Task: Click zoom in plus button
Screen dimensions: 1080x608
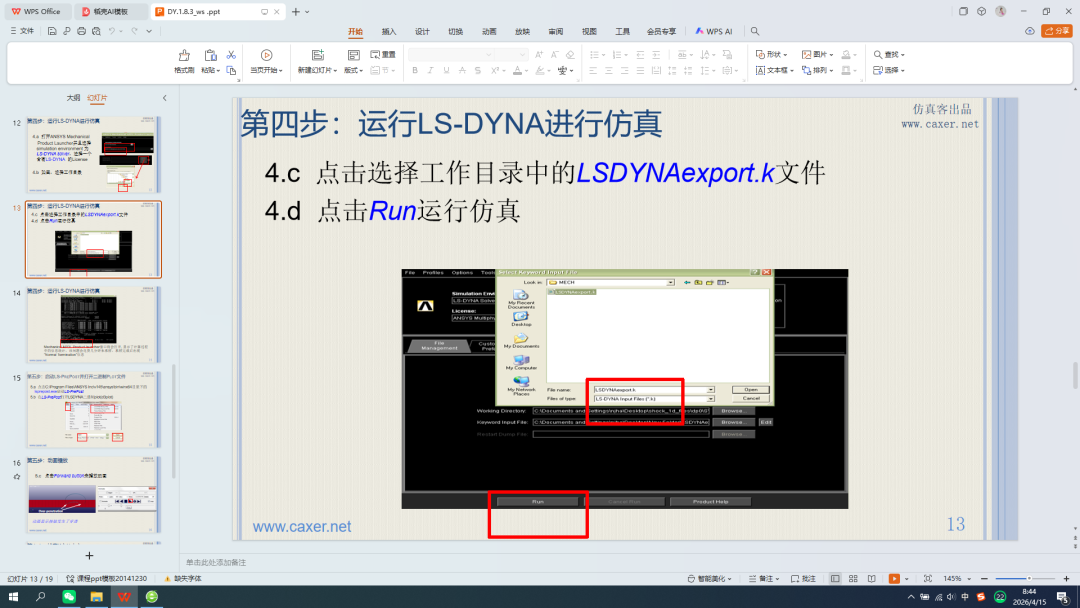Action: click(1066, 578)
